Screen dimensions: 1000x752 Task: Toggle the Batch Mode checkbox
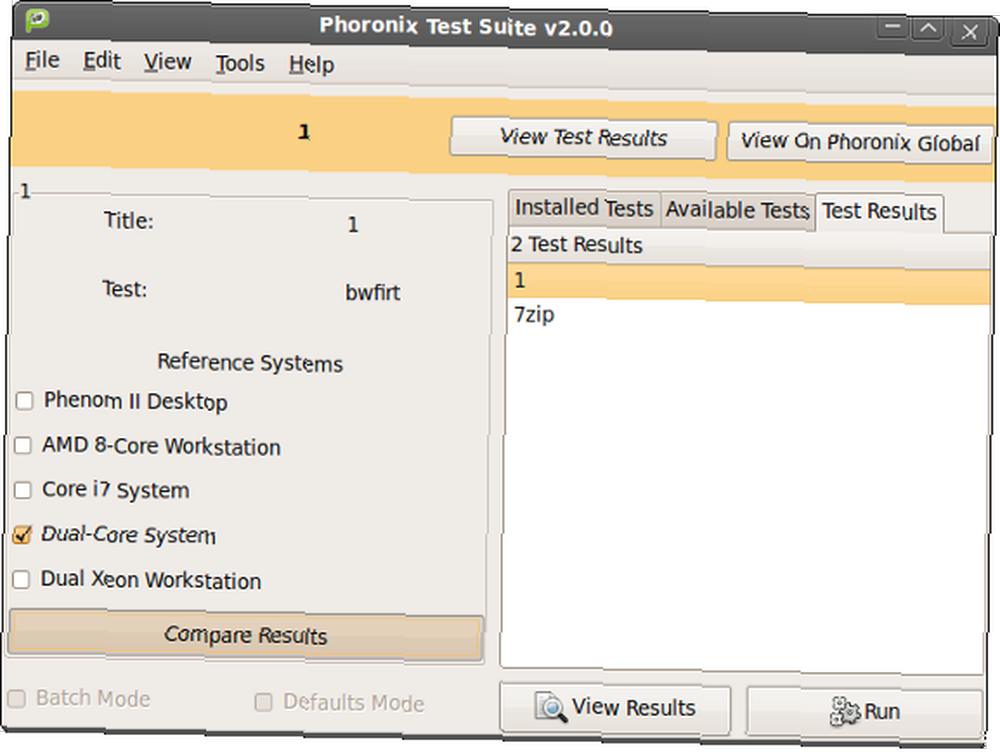(17, 699)
